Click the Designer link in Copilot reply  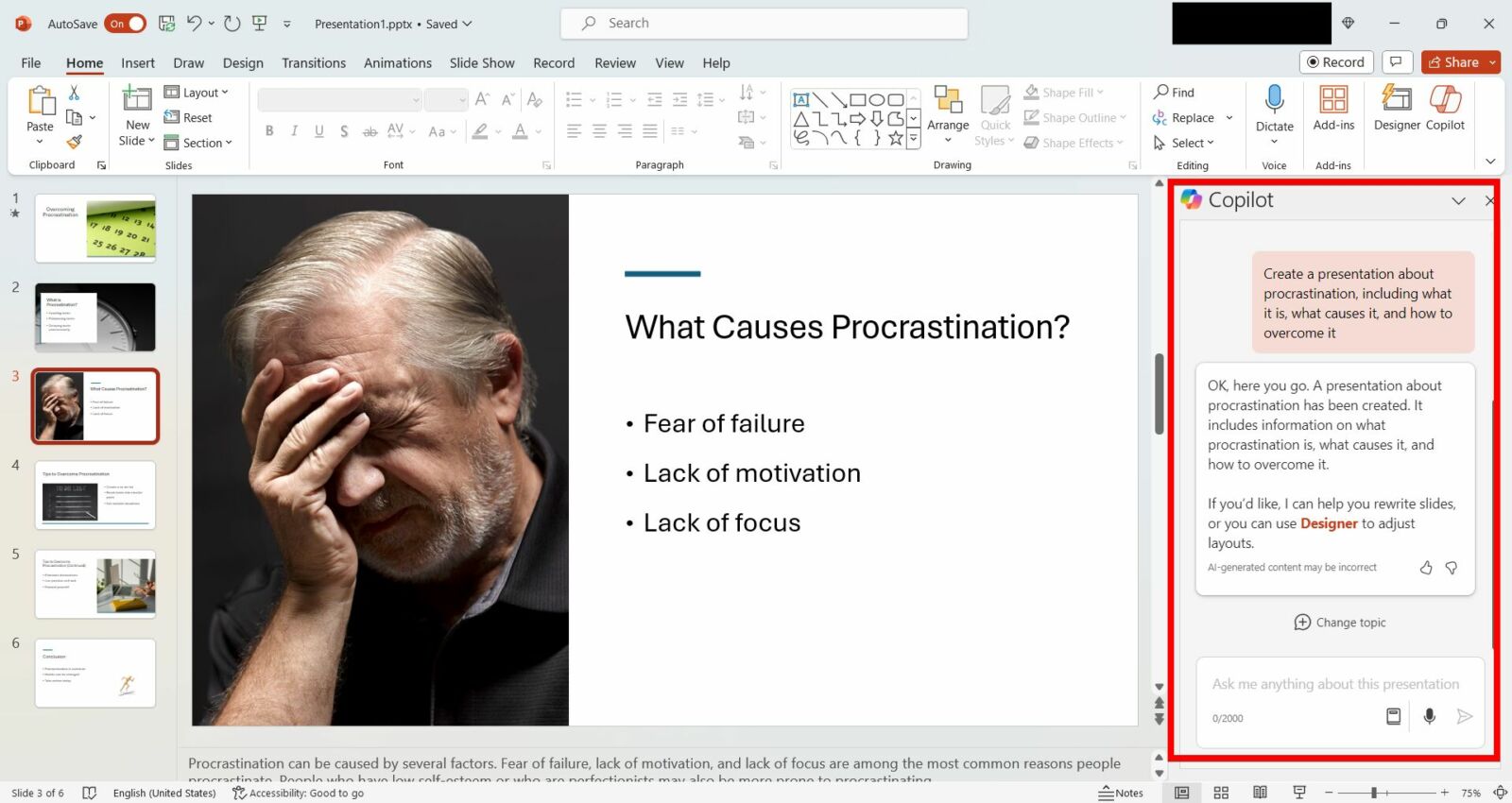tap(1329, 523)
